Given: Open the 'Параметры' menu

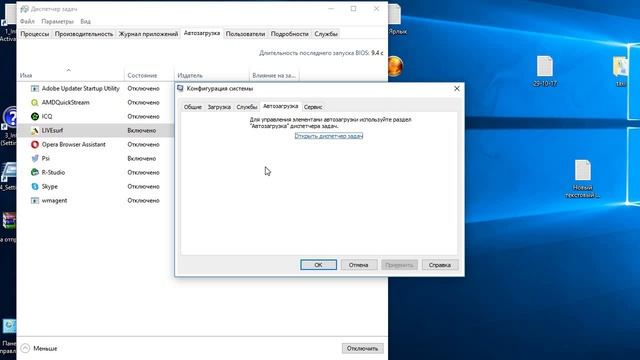Looking at the screenshot, I should tap(58, 21).
